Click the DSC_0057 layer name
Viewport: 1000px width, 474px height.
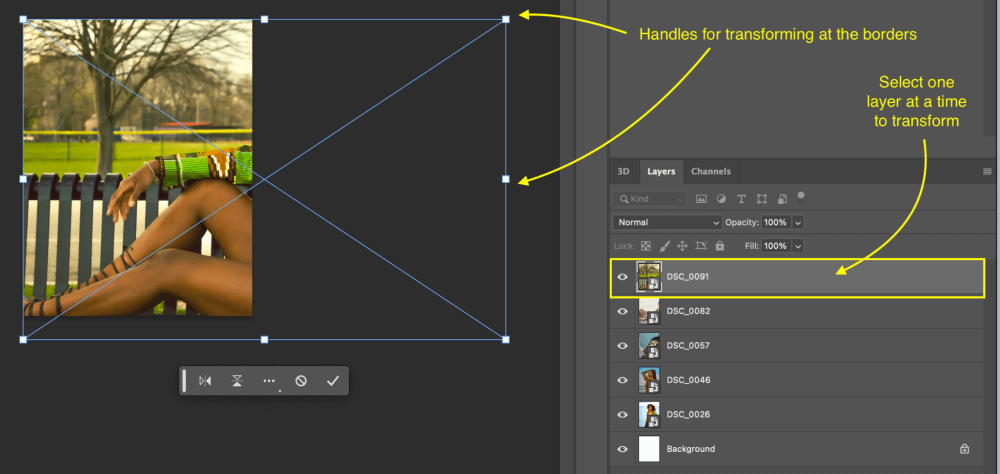[688, 346]
